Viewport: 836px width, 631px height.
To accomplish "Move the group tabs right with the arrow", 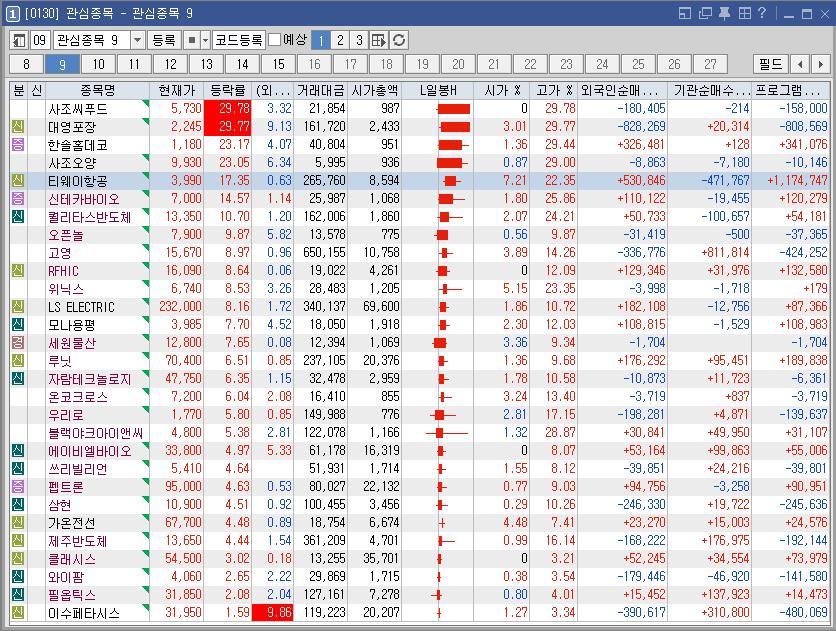I will click(x=820, y=64).
